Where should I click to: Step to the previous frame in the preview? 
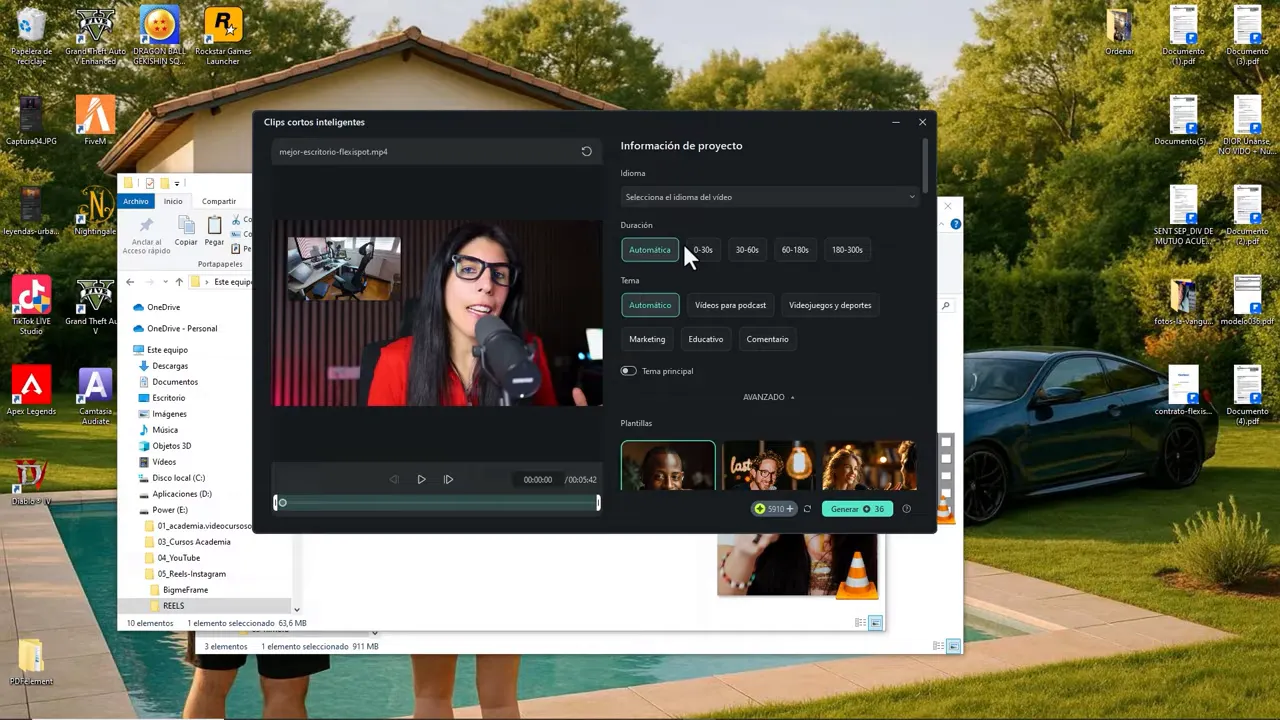point(394,480)
